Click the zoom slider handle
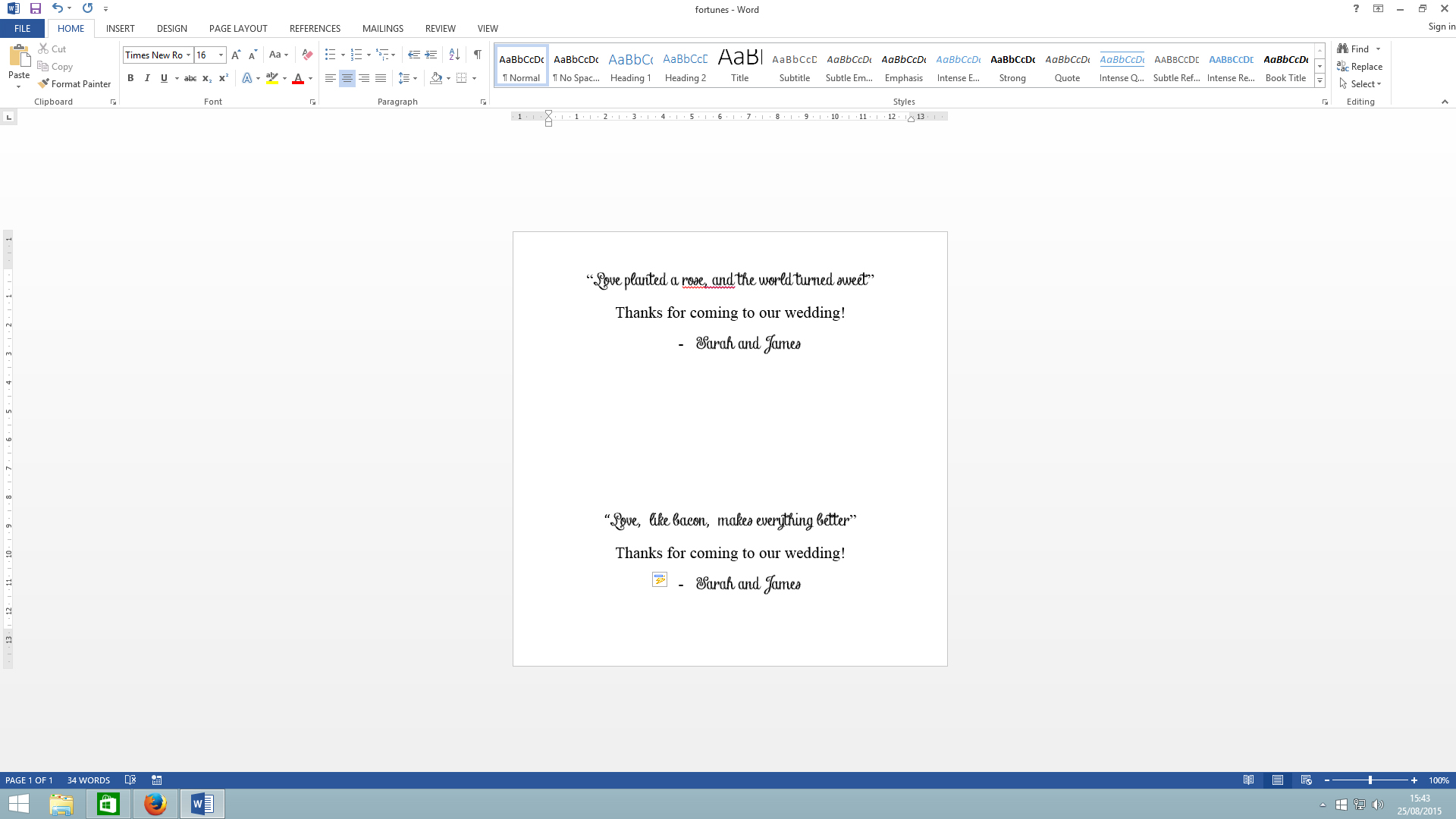The height and width of the screenshot is (819, 1456). [x=1370, y=780]
